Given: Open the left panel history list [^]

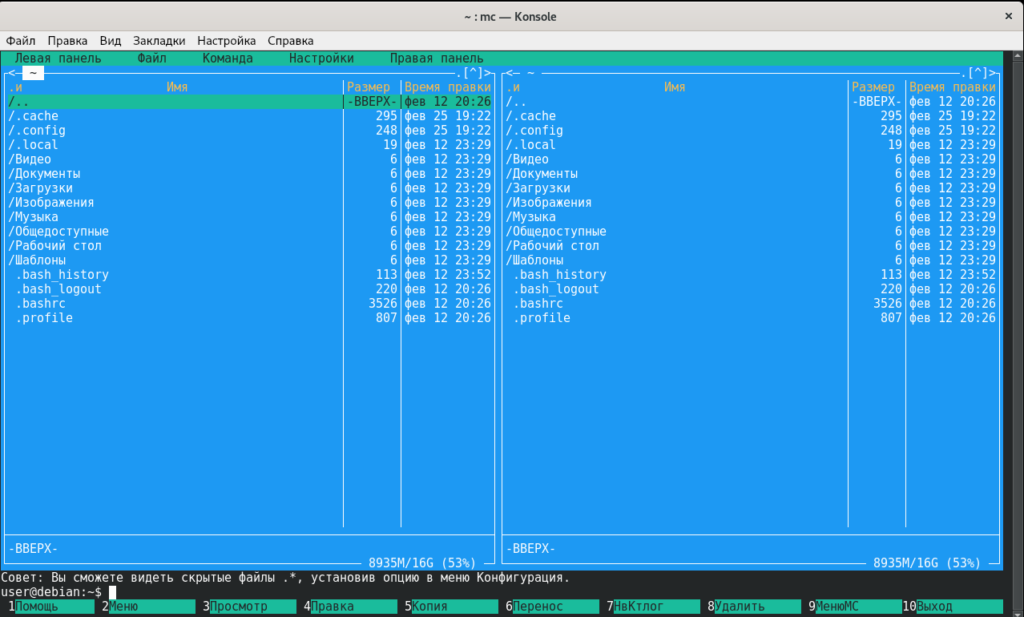Looking at the screenshot, I should (x=473, y=73).
